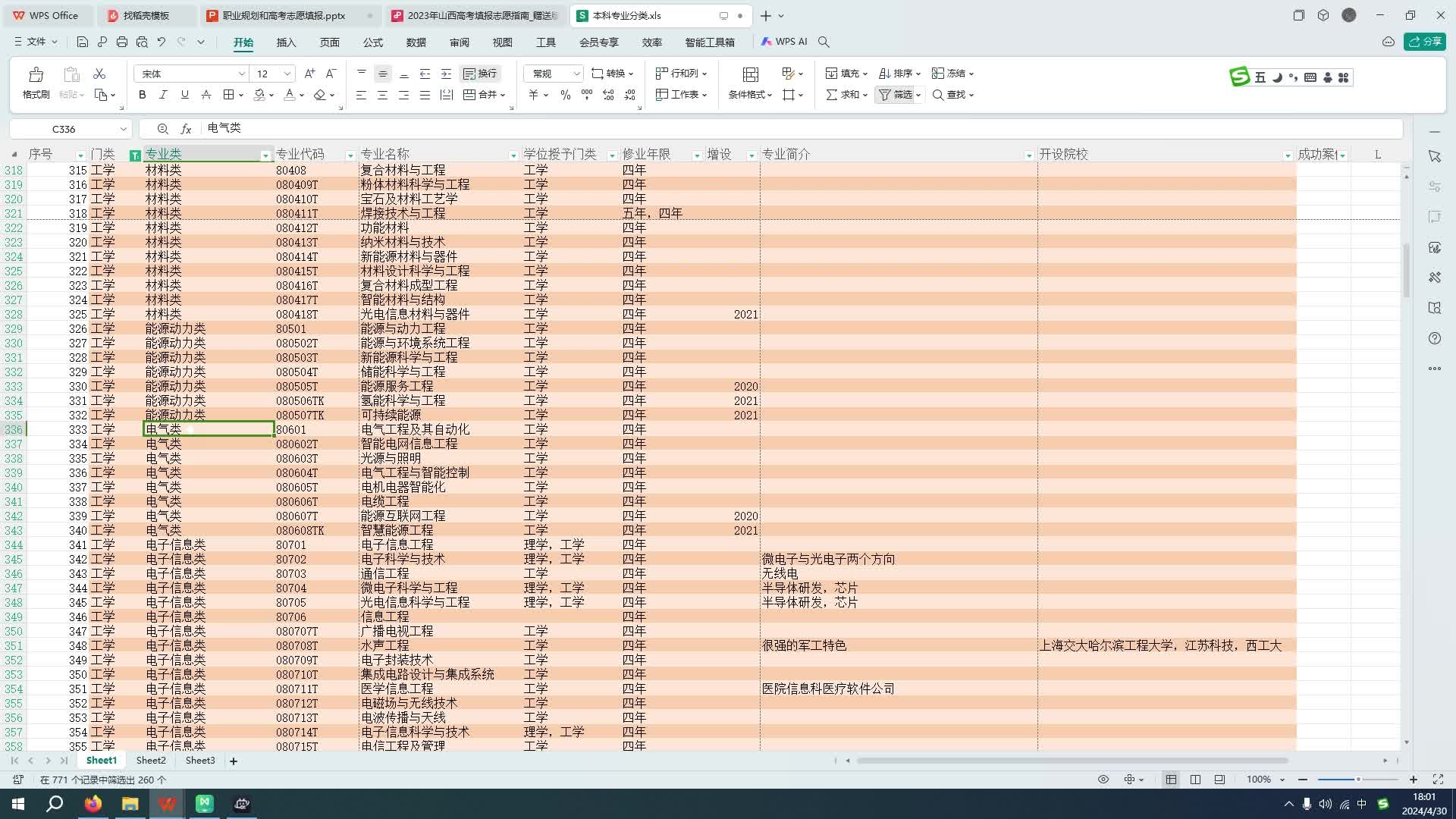Select the format painter (格式刷) tool
The height and width of the screenshot is (819, 1456).
36,81
